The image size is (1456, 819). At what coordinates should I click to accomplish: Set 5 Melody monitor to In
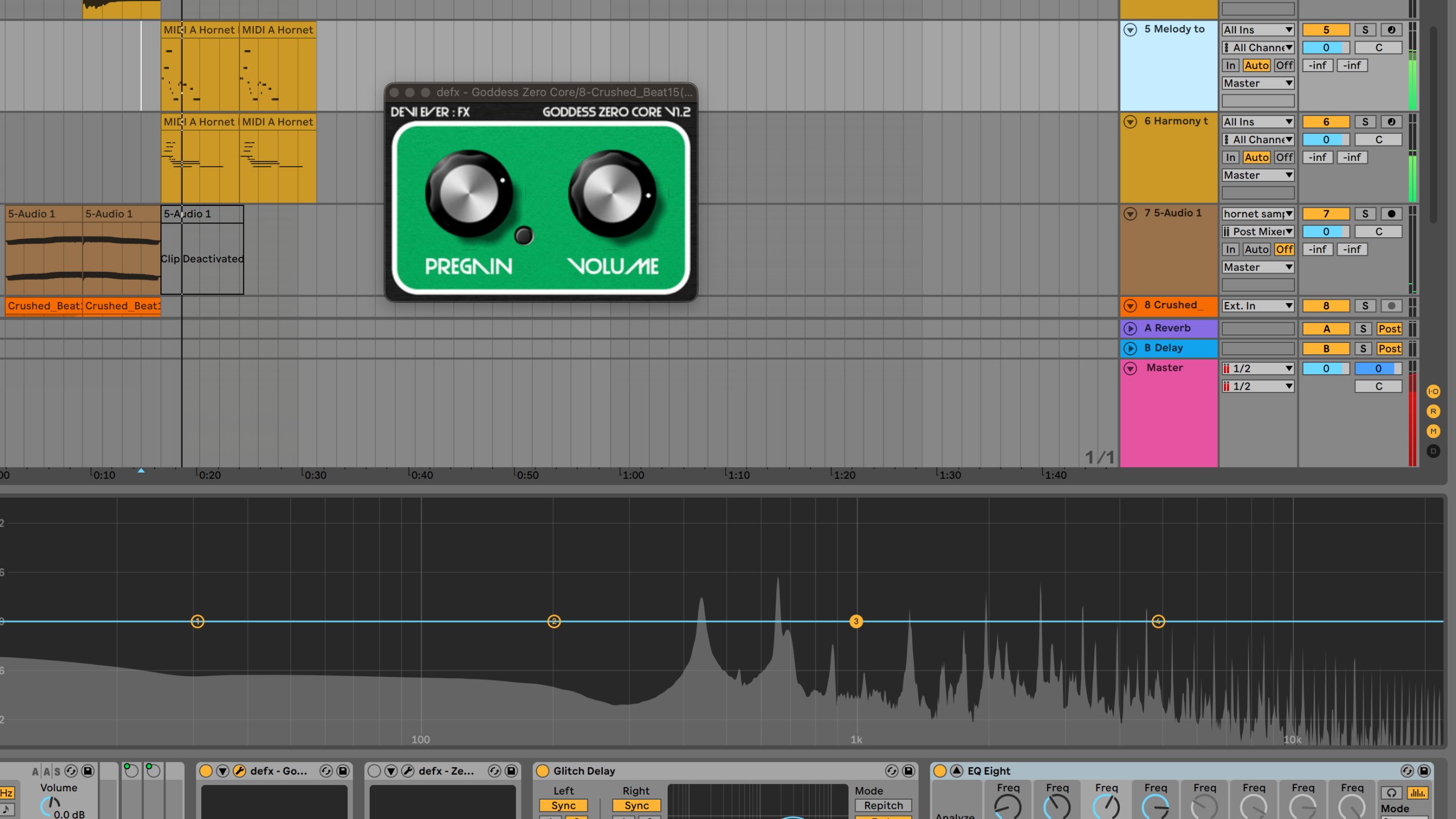1231,65
